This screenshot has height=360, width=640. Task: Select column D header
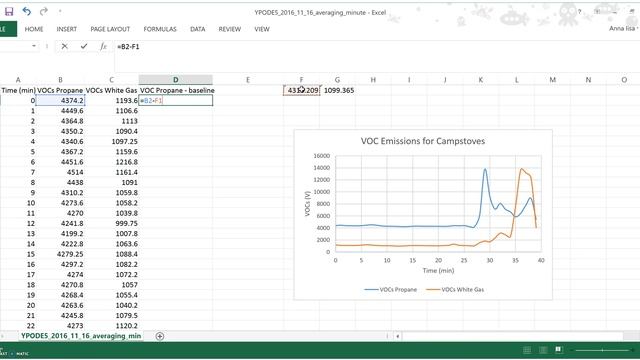(x=176, y=80)
